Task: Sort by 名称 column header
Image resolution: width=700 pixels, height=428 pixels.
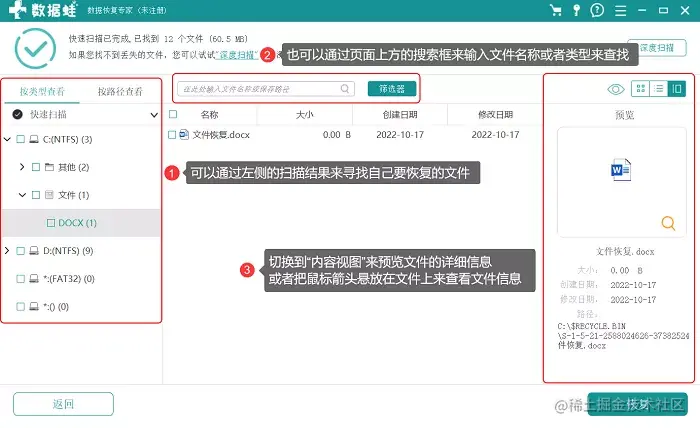Action: click(x=209, y=115)
